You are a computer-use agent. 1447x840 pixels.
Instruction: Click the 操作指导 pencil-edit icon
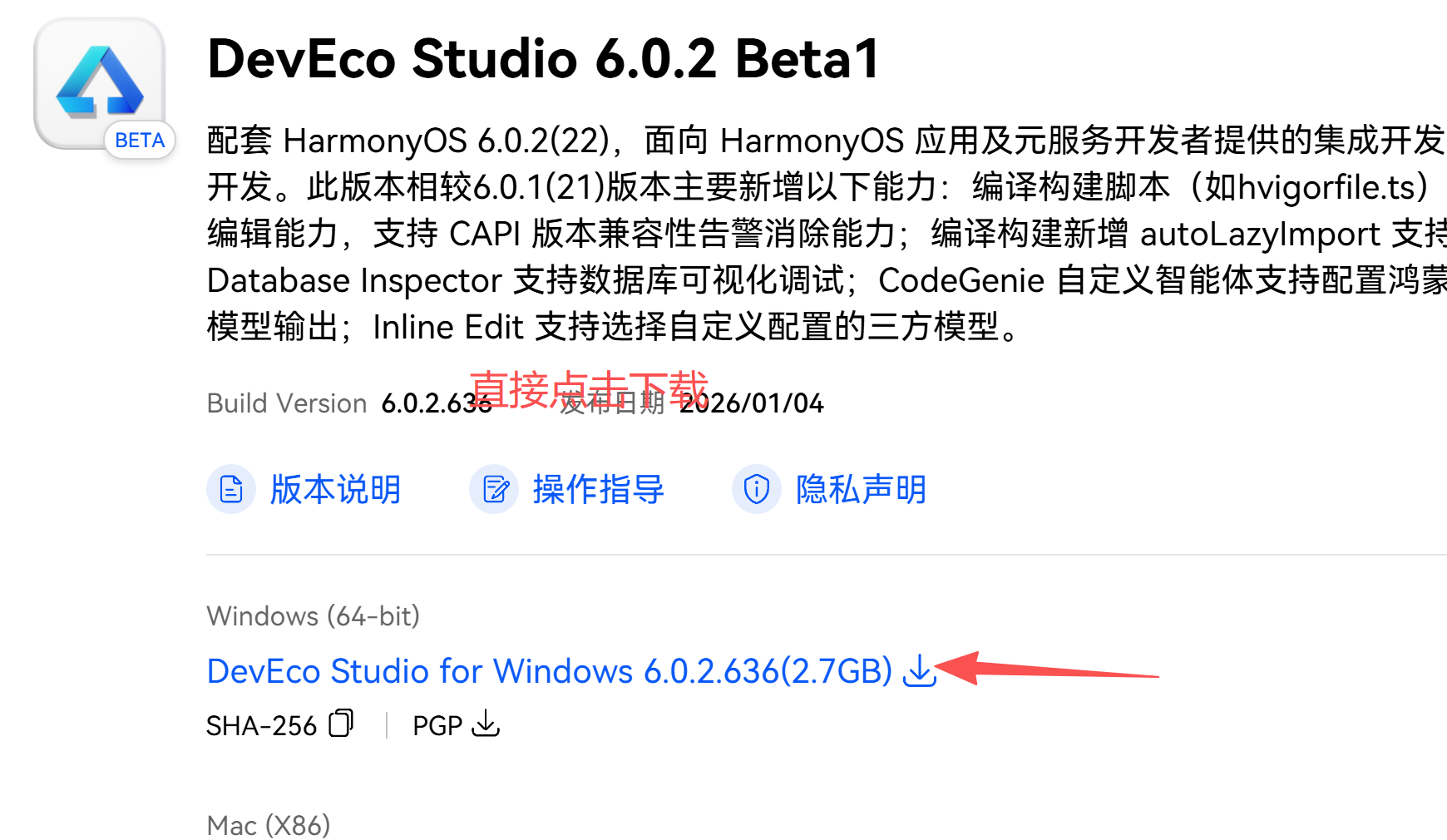coord(494,489)
